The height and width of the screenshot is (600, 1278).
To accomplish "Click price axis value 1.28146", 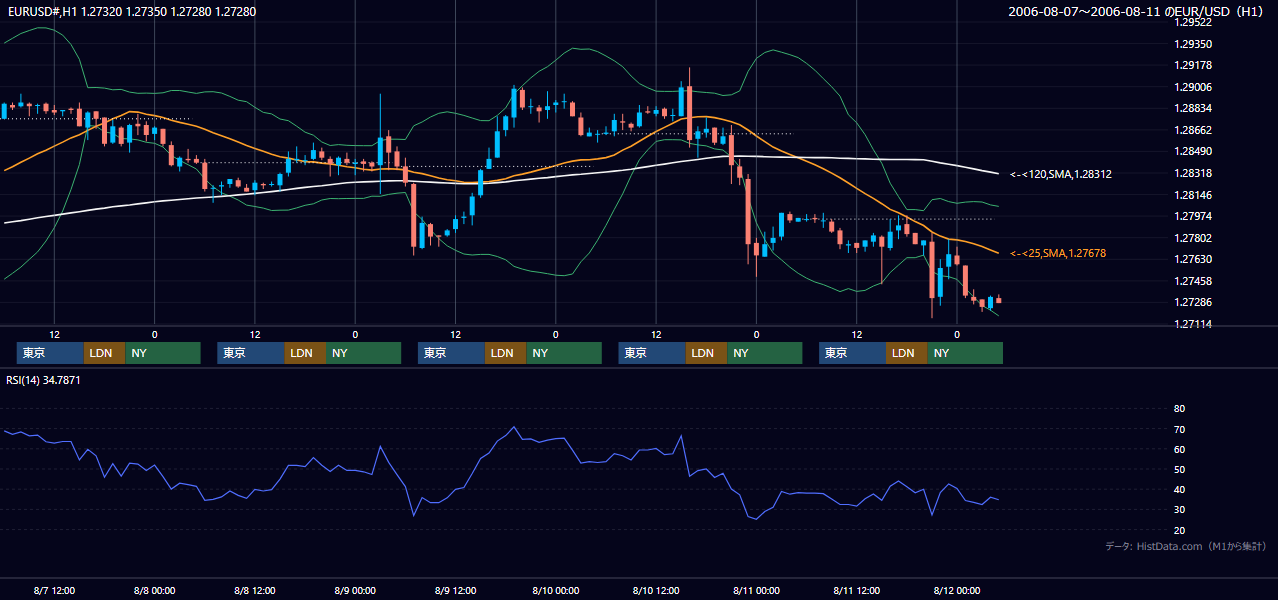I will (x=1193, y=196).
